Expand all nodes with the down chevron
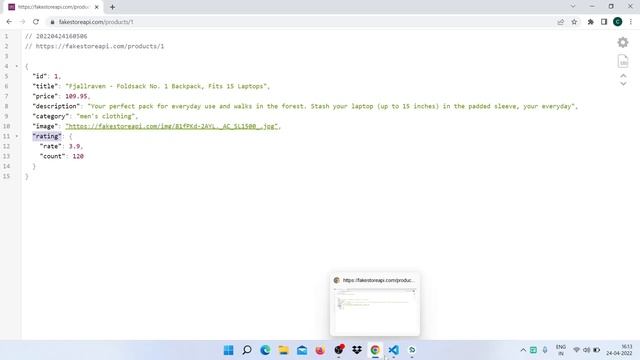Viewport: 640px width, 360px height. [623, 84]
